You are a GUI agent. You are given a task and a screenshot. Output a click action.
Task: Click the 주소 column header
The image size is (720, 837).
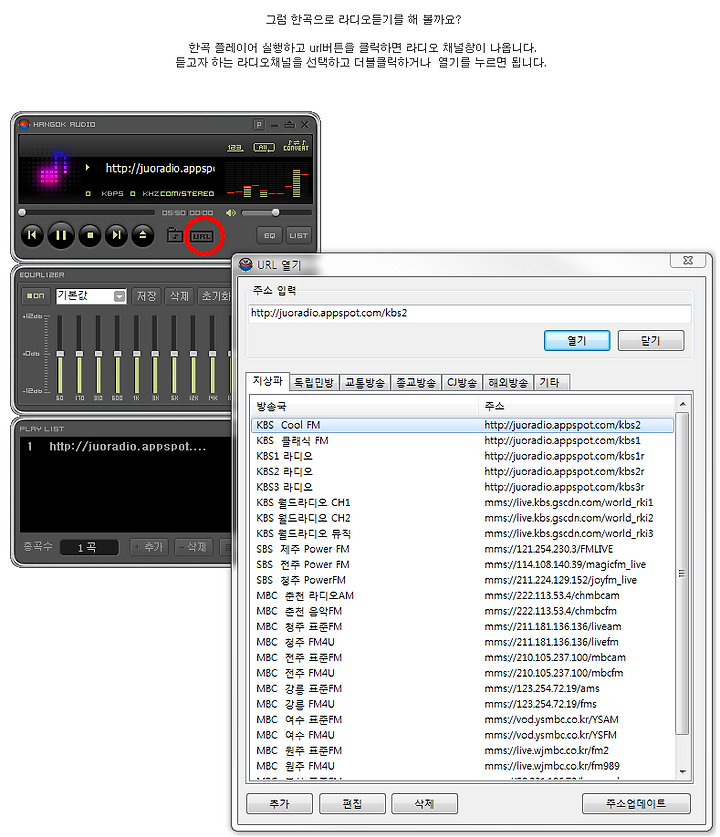coord(576,407)
